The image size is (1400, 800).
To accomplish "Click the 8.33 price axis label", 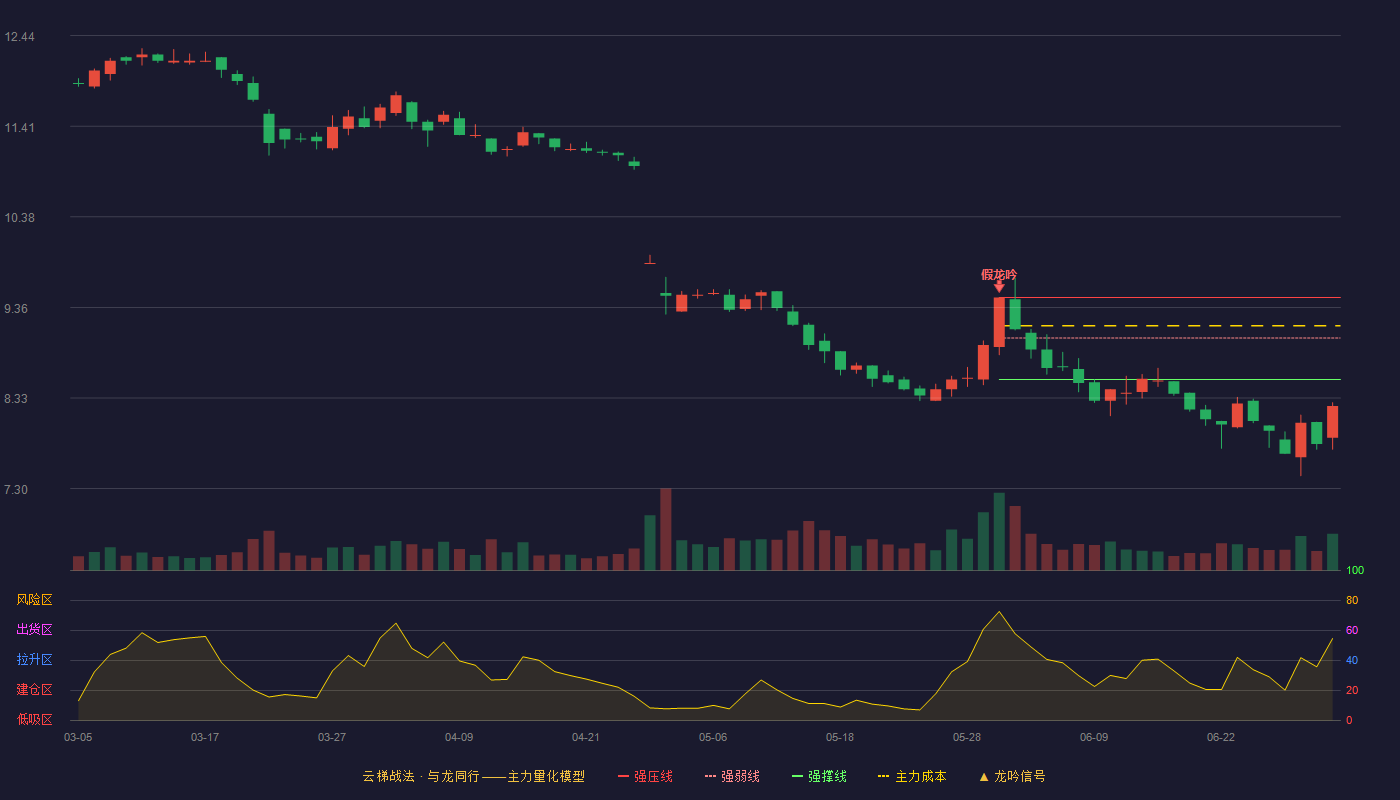I will point(16,399).
